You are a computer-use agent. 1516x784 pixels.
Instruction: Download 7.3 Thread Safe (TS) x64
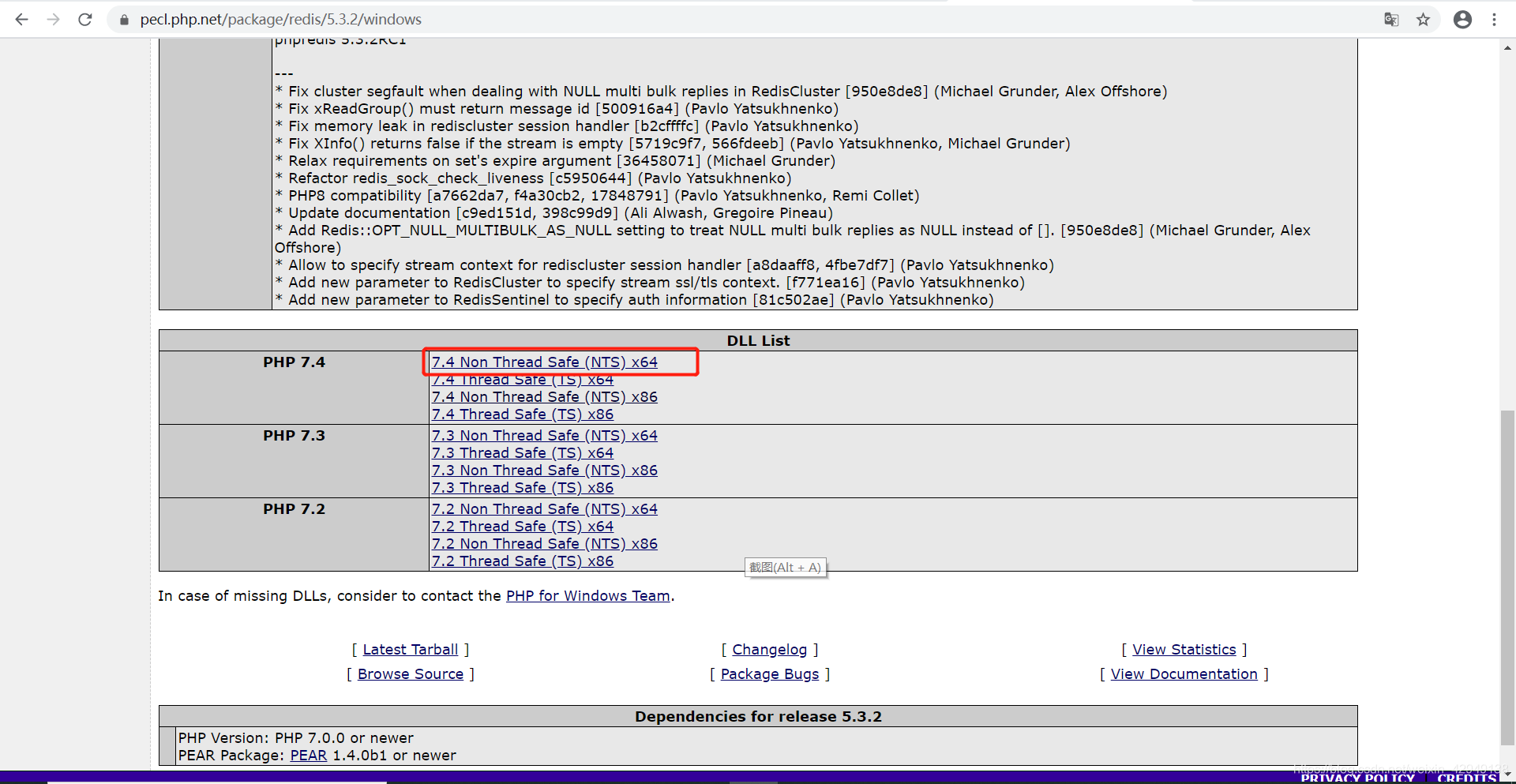(x=523, y=452)
